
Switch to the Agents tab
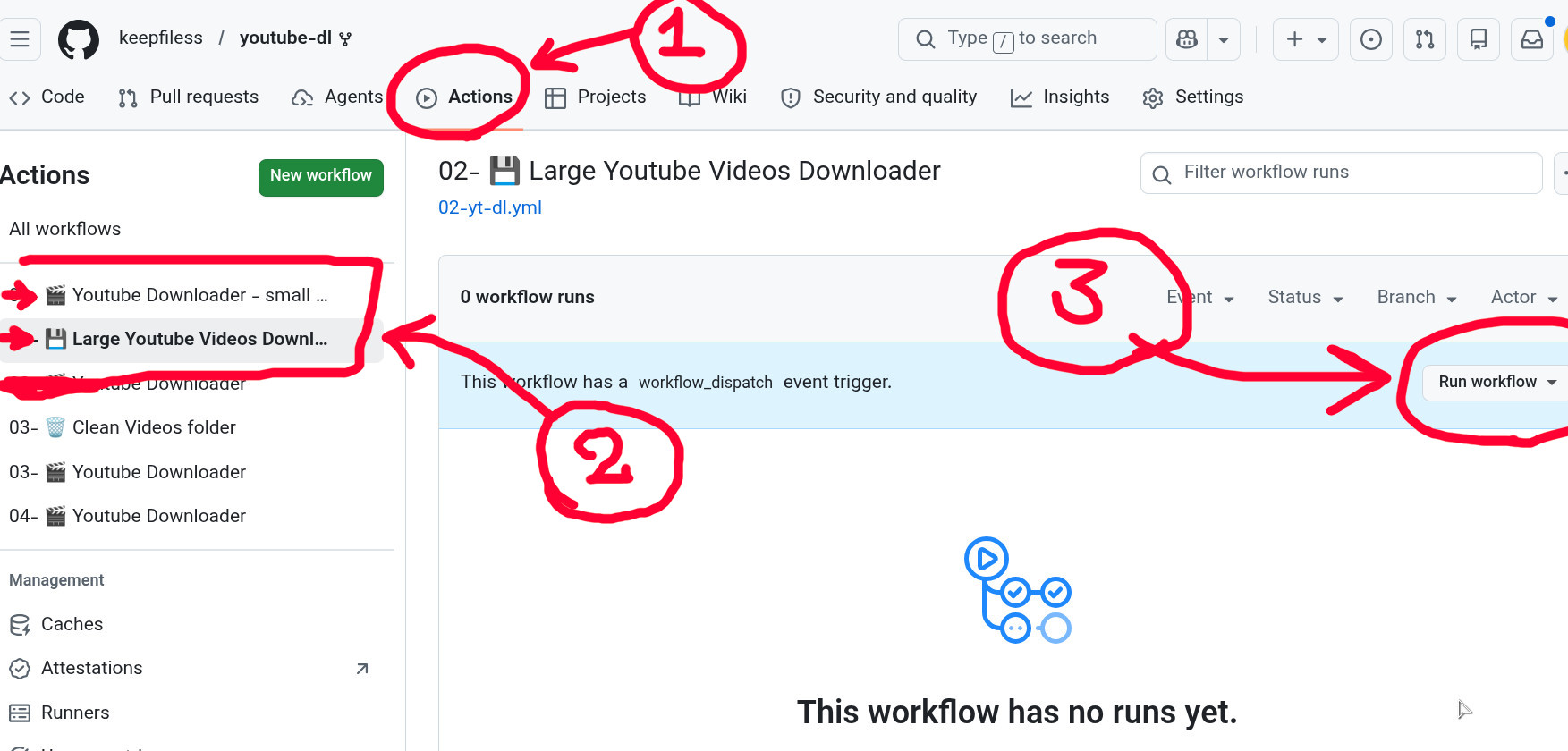tap(337, 97)
